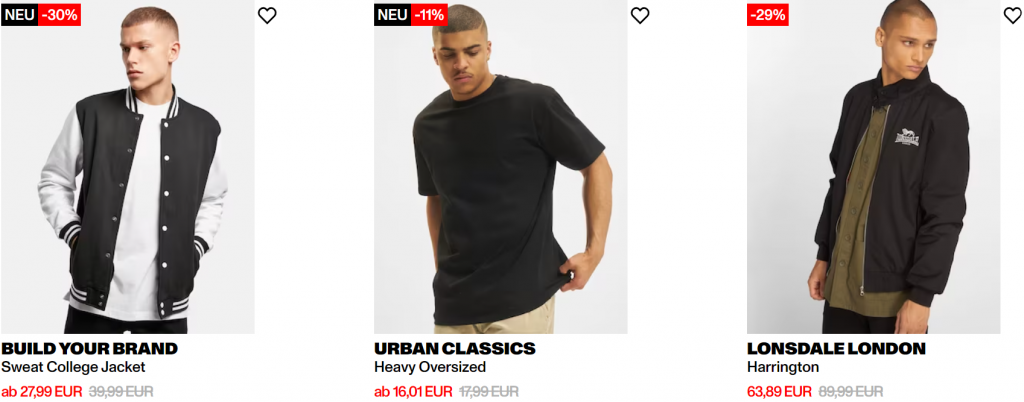This screenshot has width=1024, height=402.
Task: Open the black and white college jacket photo
Action: tap(127, 167)
